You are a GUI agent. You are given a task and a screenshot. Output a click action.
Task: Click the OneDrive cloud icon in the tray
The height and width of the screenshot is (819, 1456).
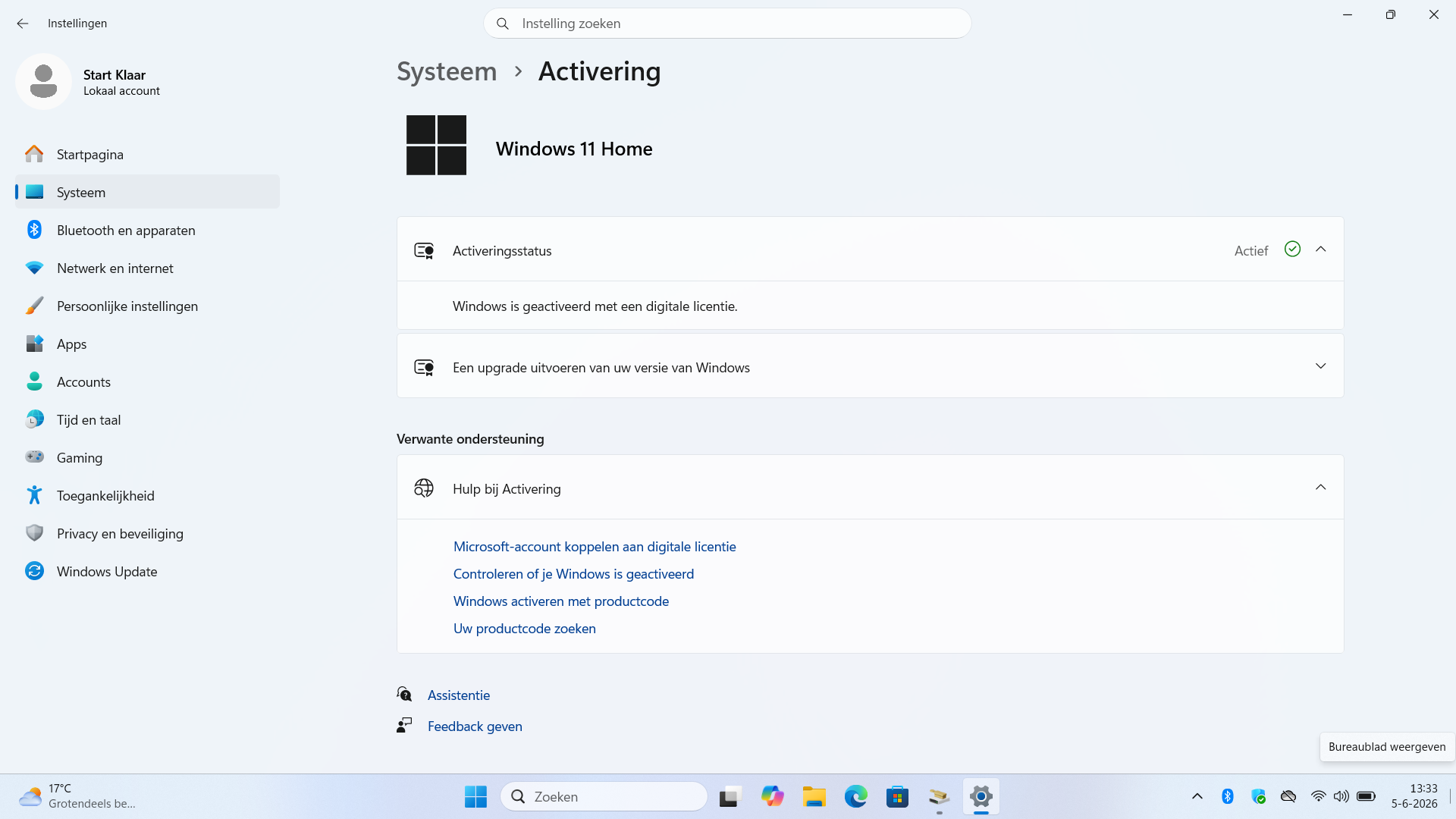(1288, 796)
